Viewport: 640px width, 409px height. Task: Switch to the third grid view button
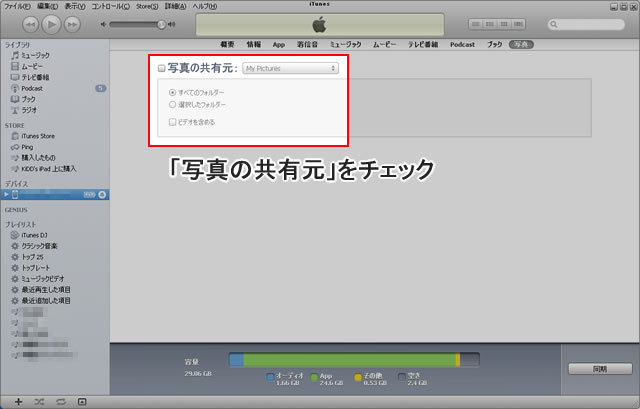[504, 24]
